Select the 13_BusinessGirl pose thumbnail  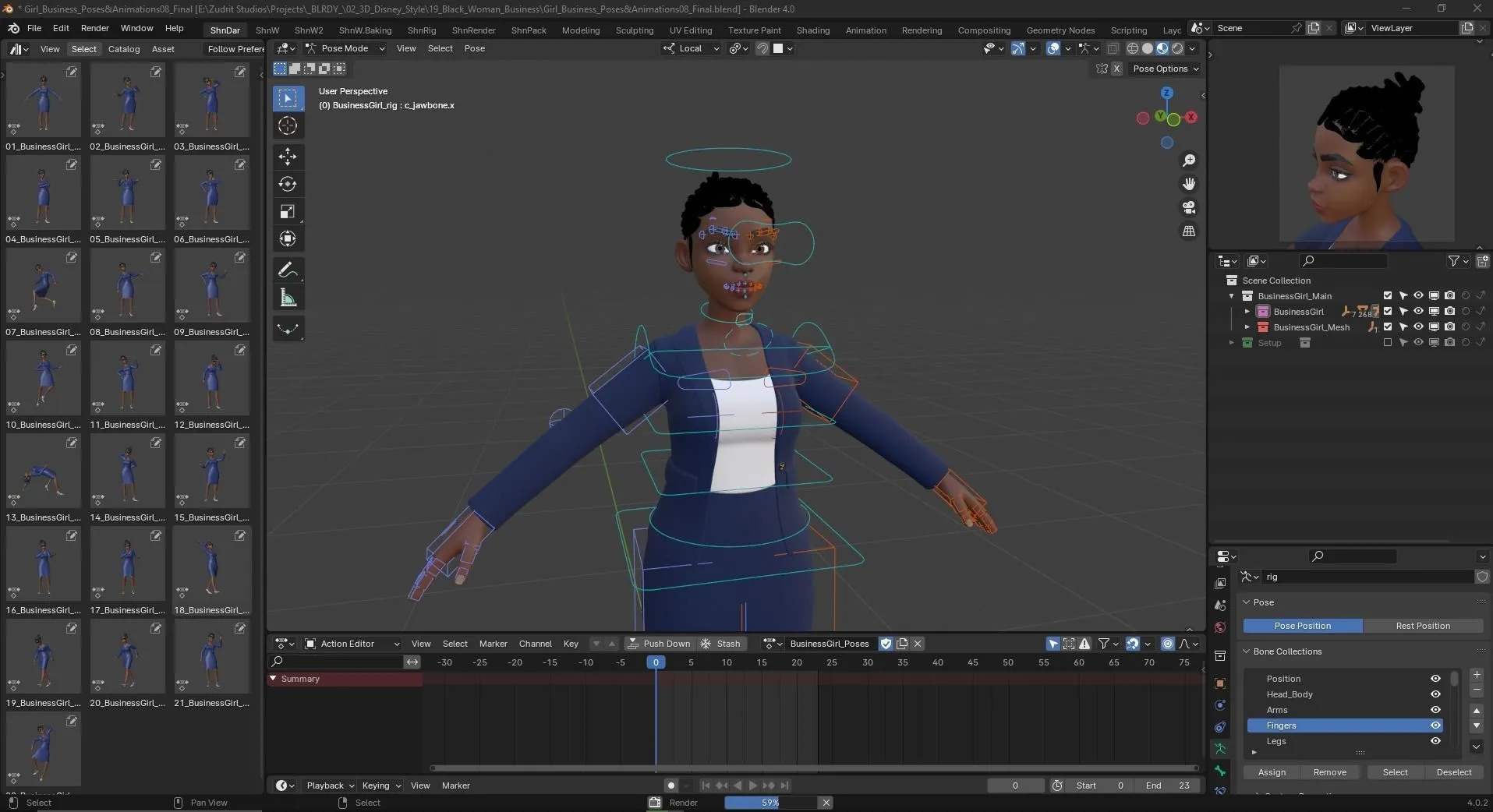point(42,471)
